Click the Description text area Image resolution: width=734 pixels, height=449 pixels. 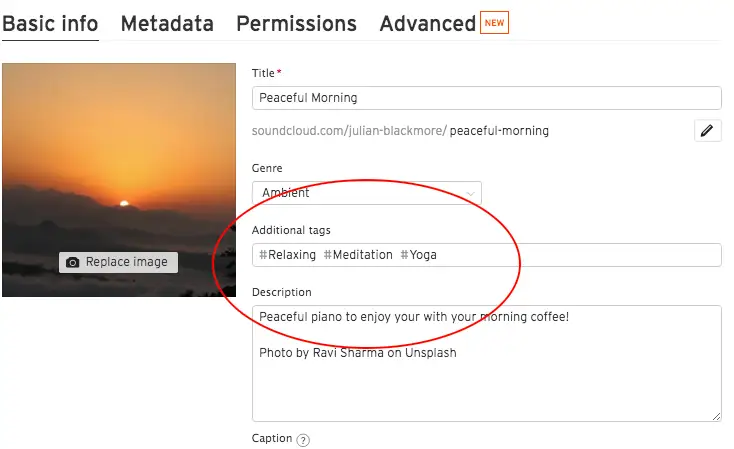point(486,380)
